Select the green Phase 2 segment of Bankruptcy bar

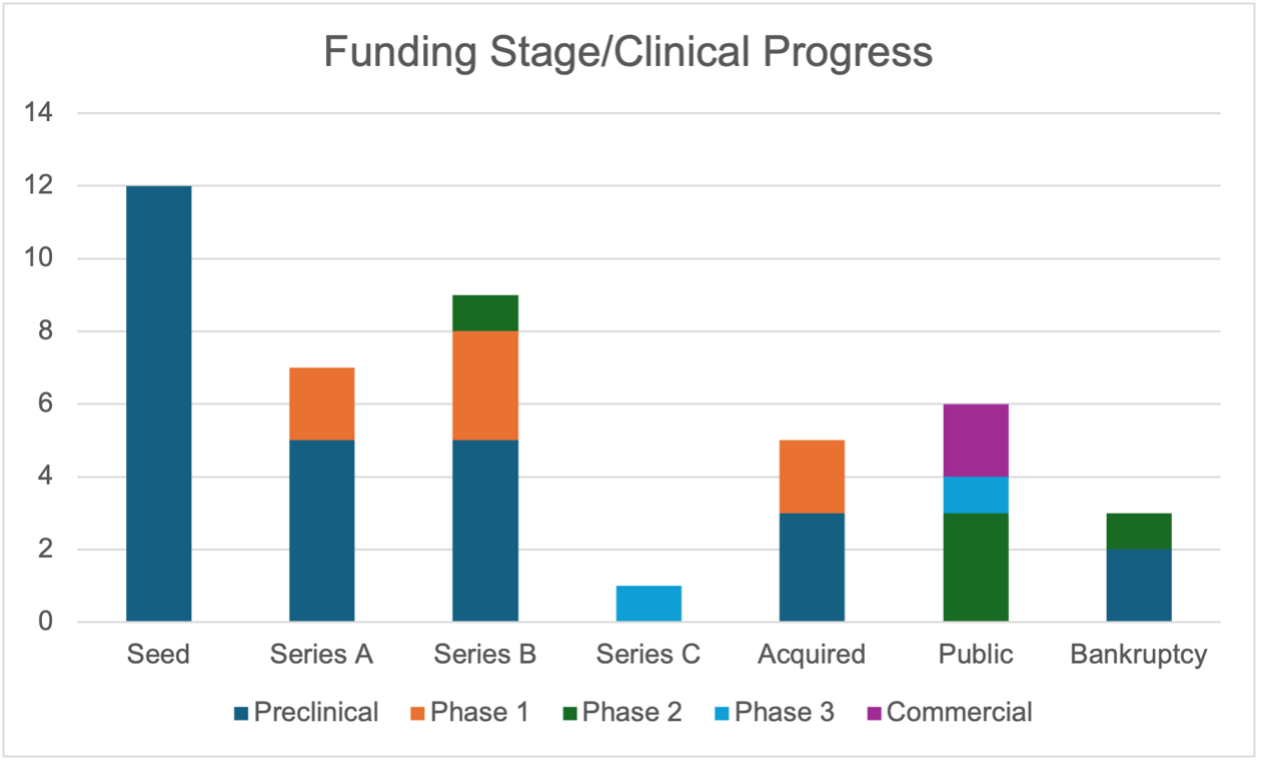(x=1138, y=531)
